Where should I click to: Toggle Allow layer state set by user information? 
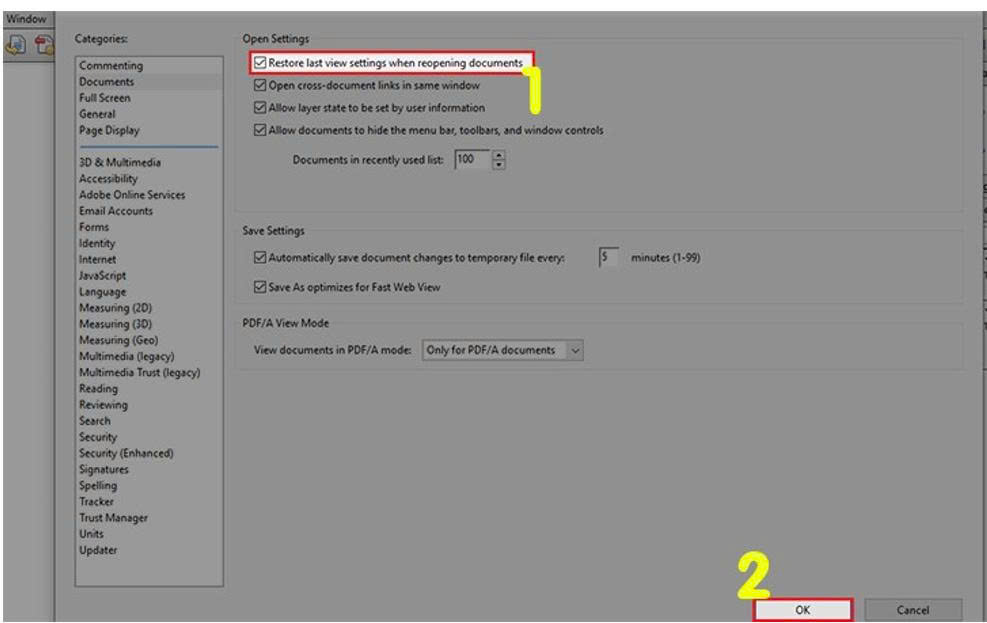(260, 108)
